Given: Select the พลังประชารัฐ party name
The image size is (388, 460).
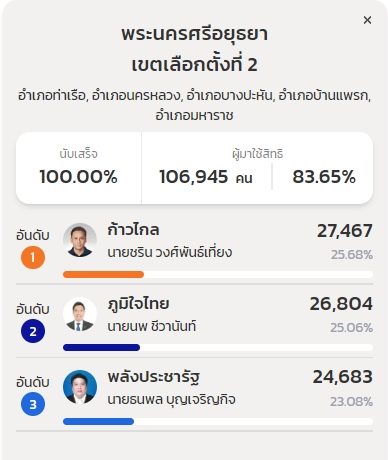Looking at the screenshot, I should point(154,377).
